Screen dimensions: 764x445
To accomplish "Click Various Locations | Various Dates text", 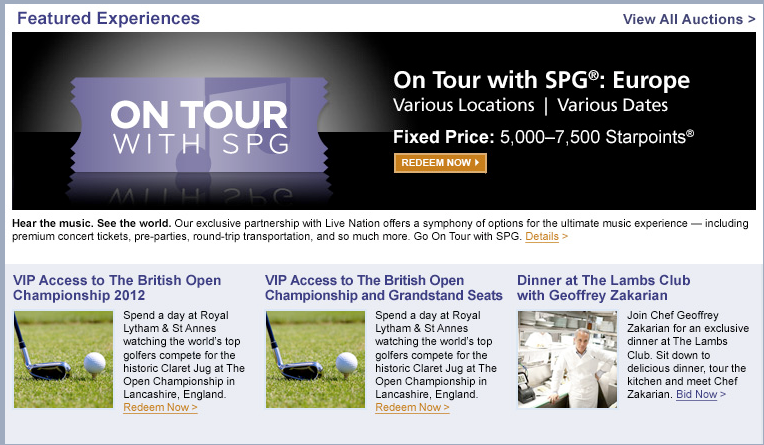I will [x=530, y=105].
